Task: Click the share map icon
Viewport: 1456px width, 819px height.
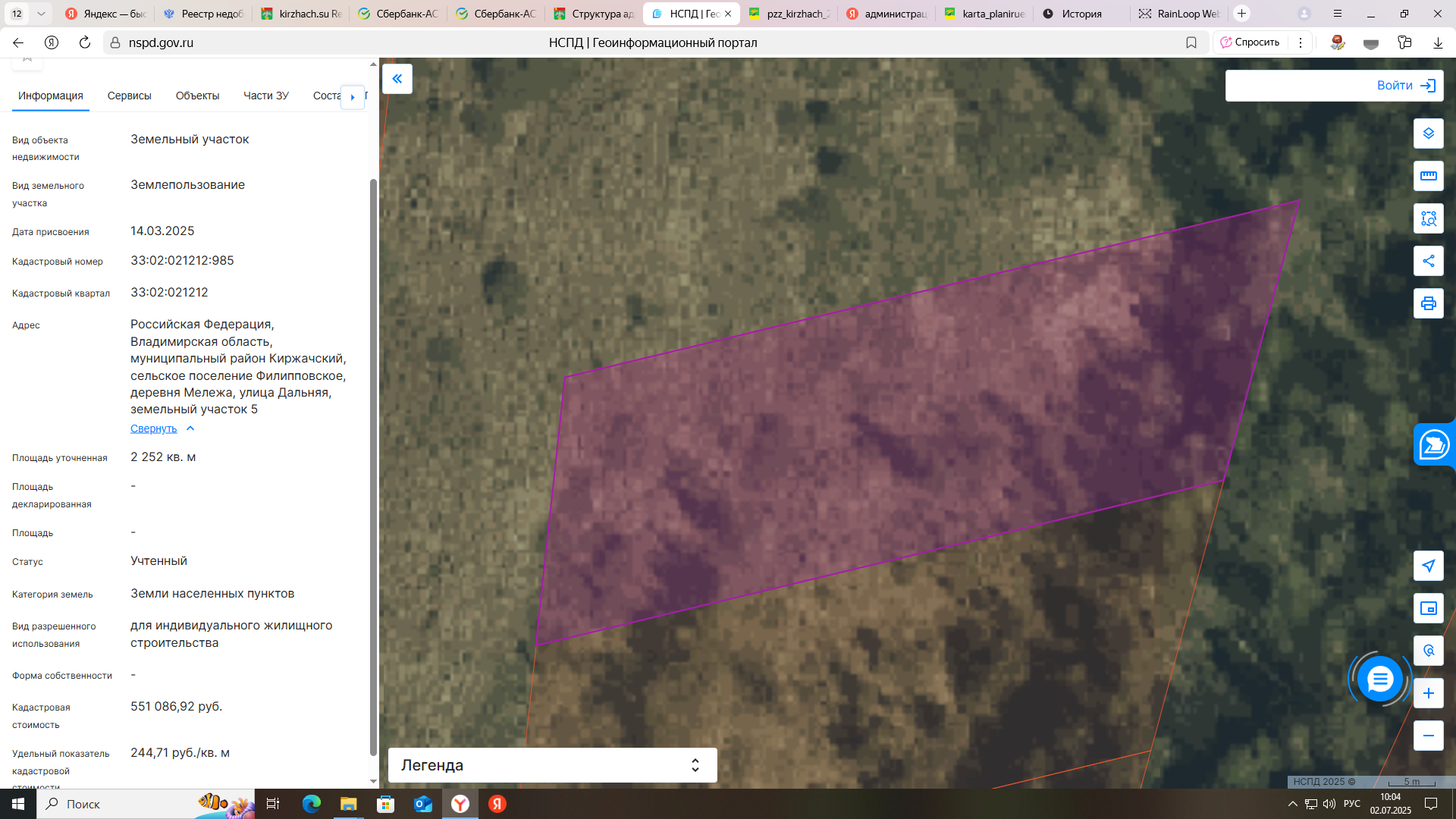Action: (1428, 261)
